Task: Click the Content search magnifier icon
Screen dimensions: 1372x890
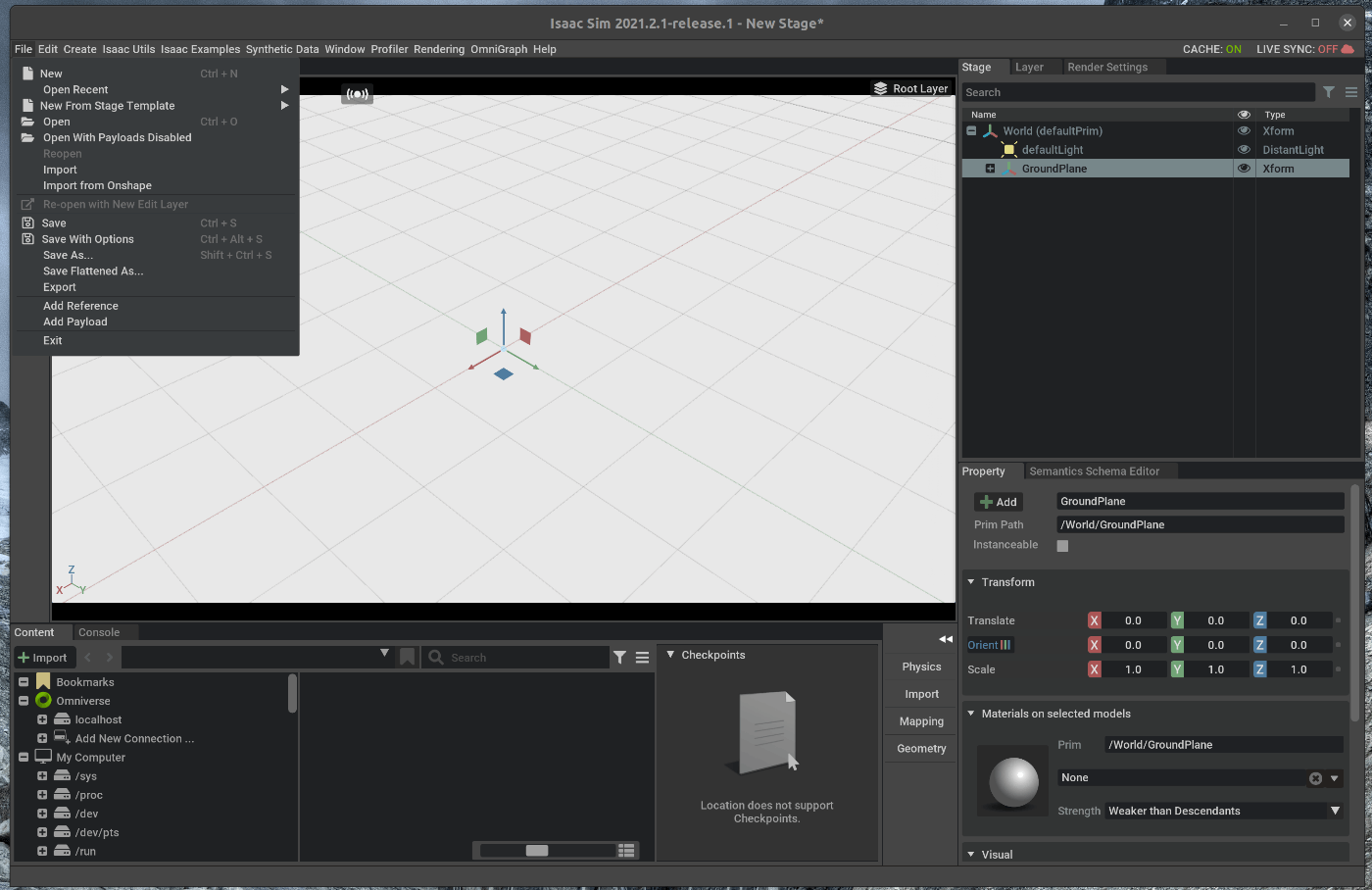Action: click(436, 658)
